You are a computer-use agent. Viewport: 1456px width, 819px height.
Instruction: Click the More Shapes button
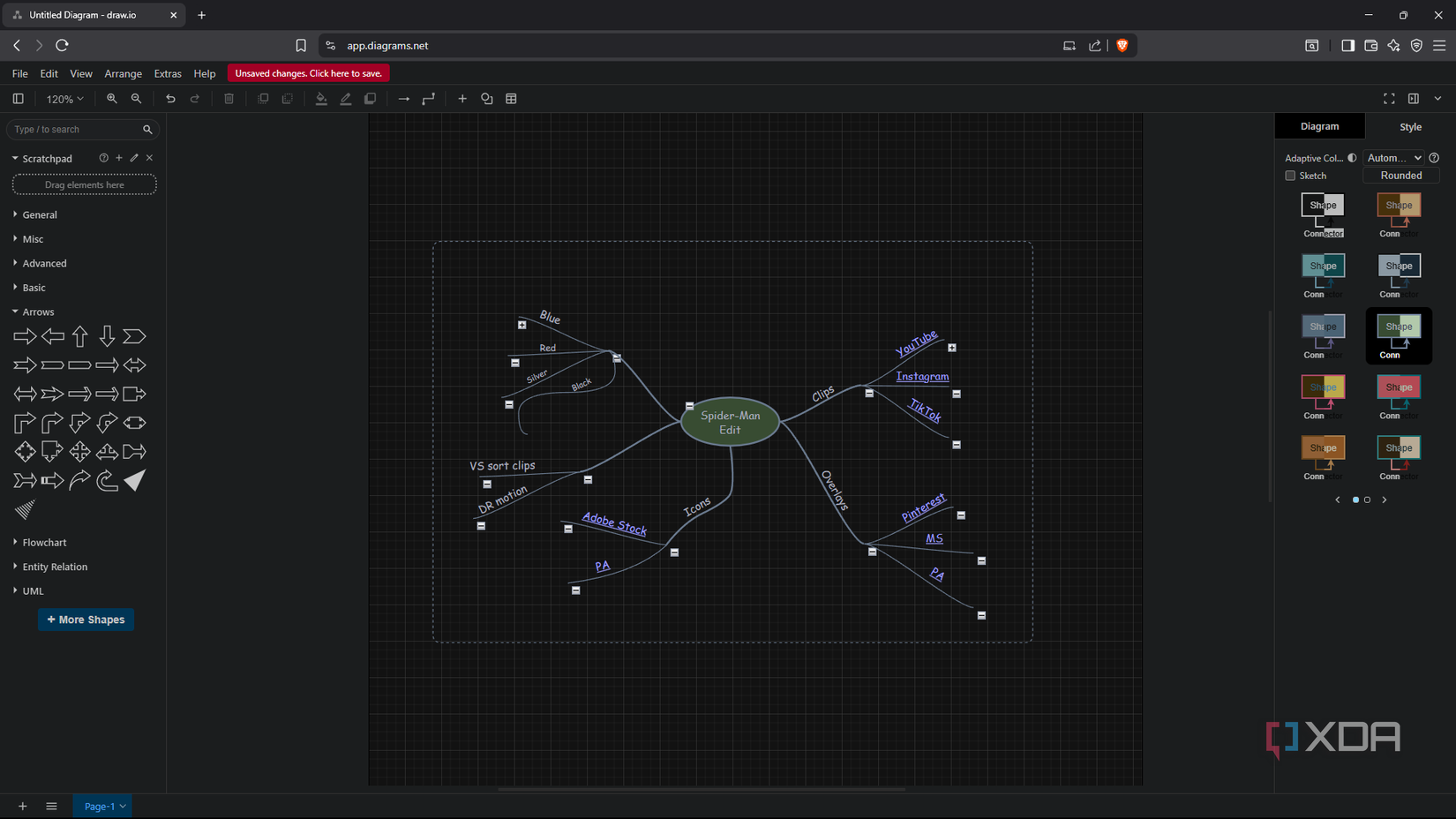86,620
